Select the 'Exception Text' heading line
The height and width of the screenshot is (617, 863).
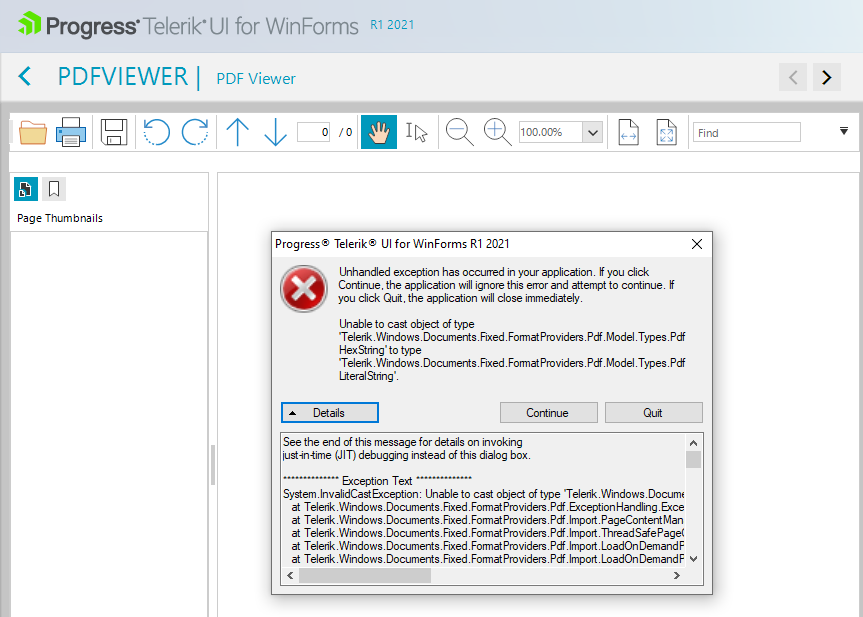tap(377, 481)
